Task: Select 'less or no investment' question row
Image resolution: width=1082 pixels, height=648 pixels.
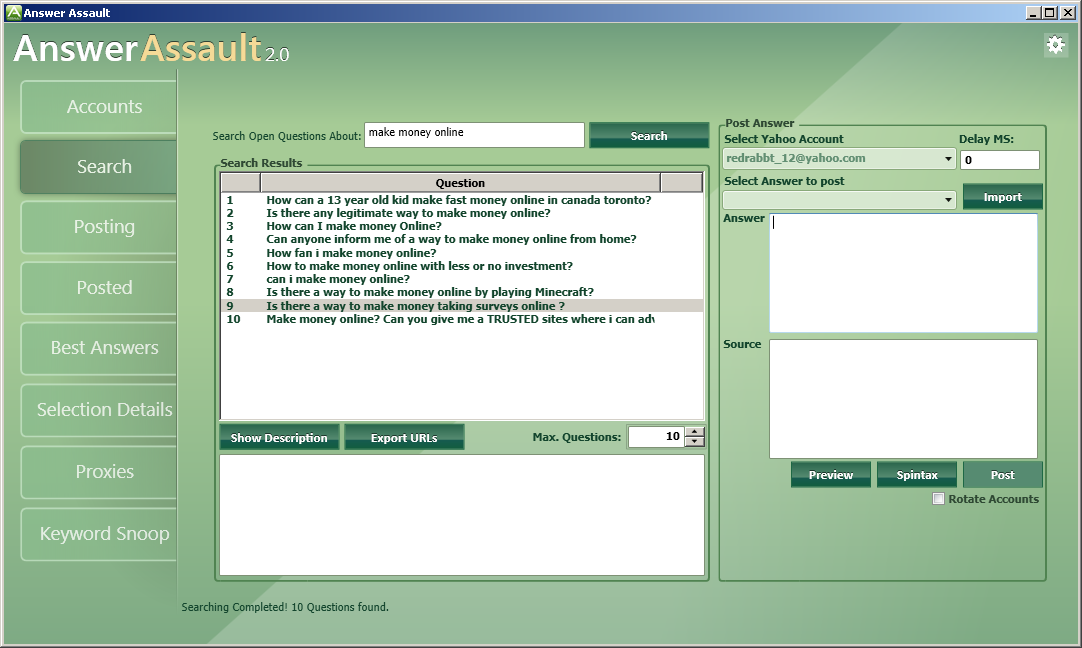Action: tap(462, 266)
